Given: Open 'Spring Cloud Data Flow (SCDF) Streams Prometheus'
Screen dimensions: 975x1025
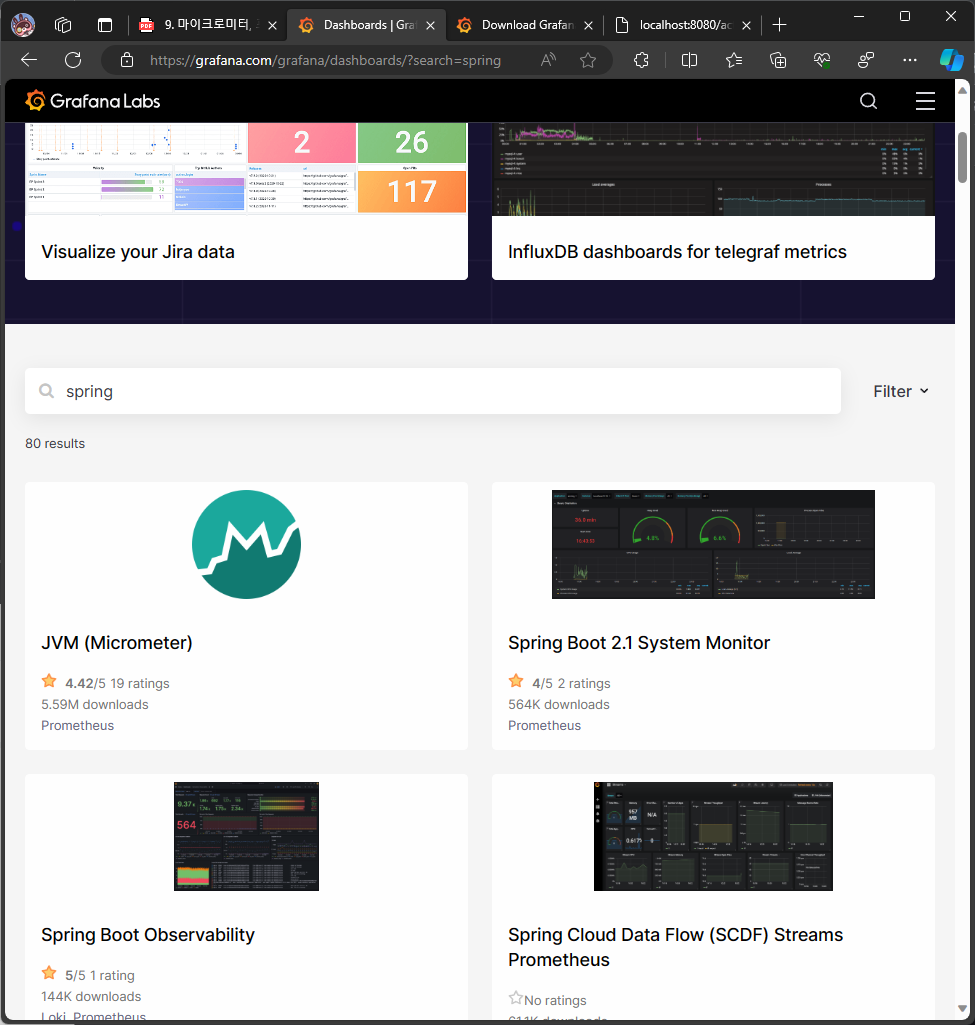Looking at the screenshot, I should pos(676,947).
